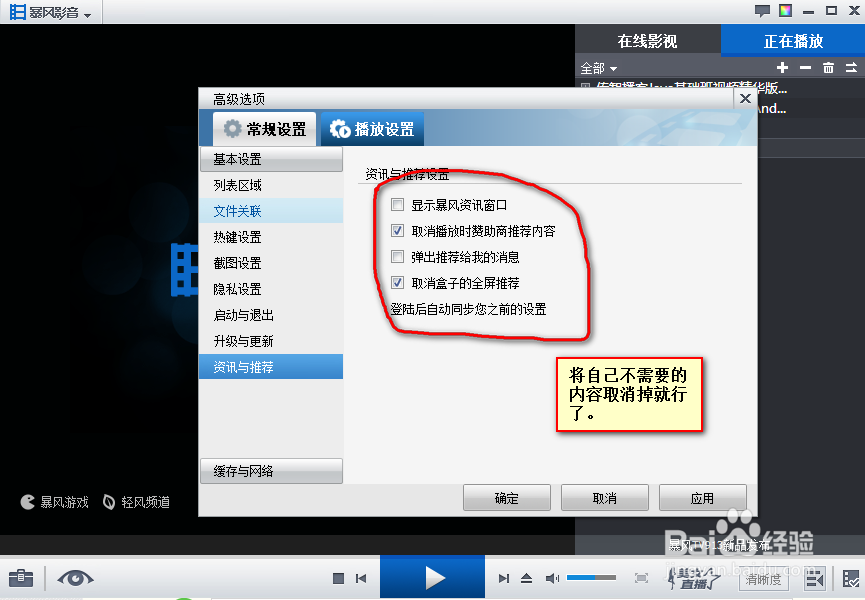Expand the 缓存与网络 section
Screen dimensions: 865x600
point(271,471)
